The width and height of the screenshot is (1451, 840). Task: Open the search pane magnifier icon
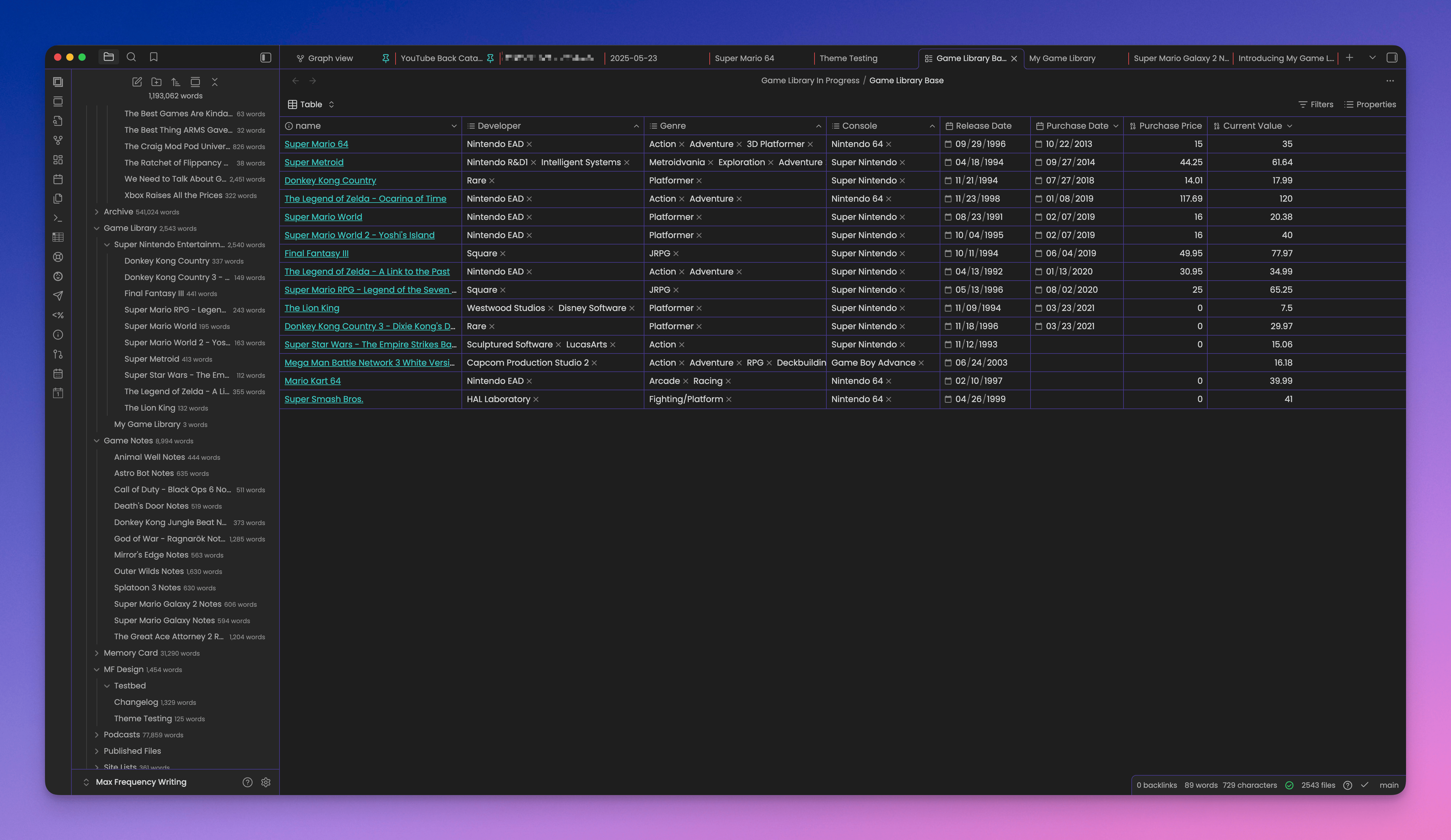pos(131,57)
